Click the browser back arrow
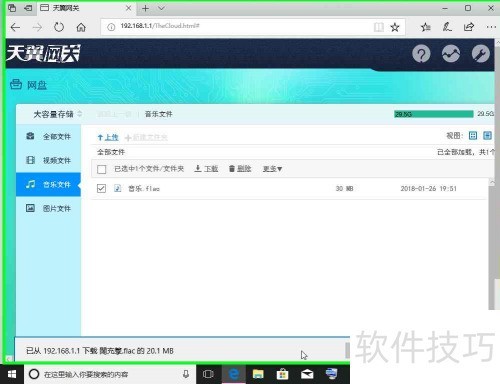Screen dimensions: 500x384 pos(15,27)
